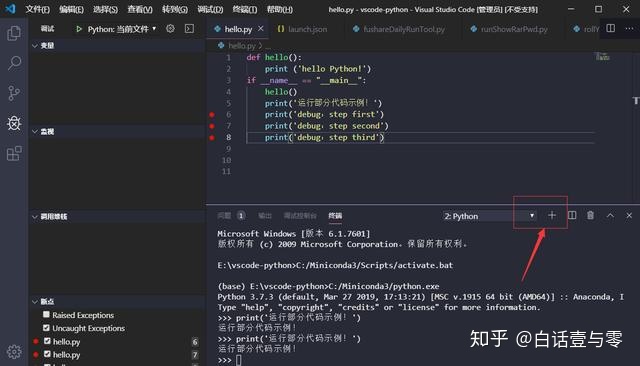This screenshot has height=366, width=640.
Task: Click the terminal prompt input cursor
Action: click(238, 360)
